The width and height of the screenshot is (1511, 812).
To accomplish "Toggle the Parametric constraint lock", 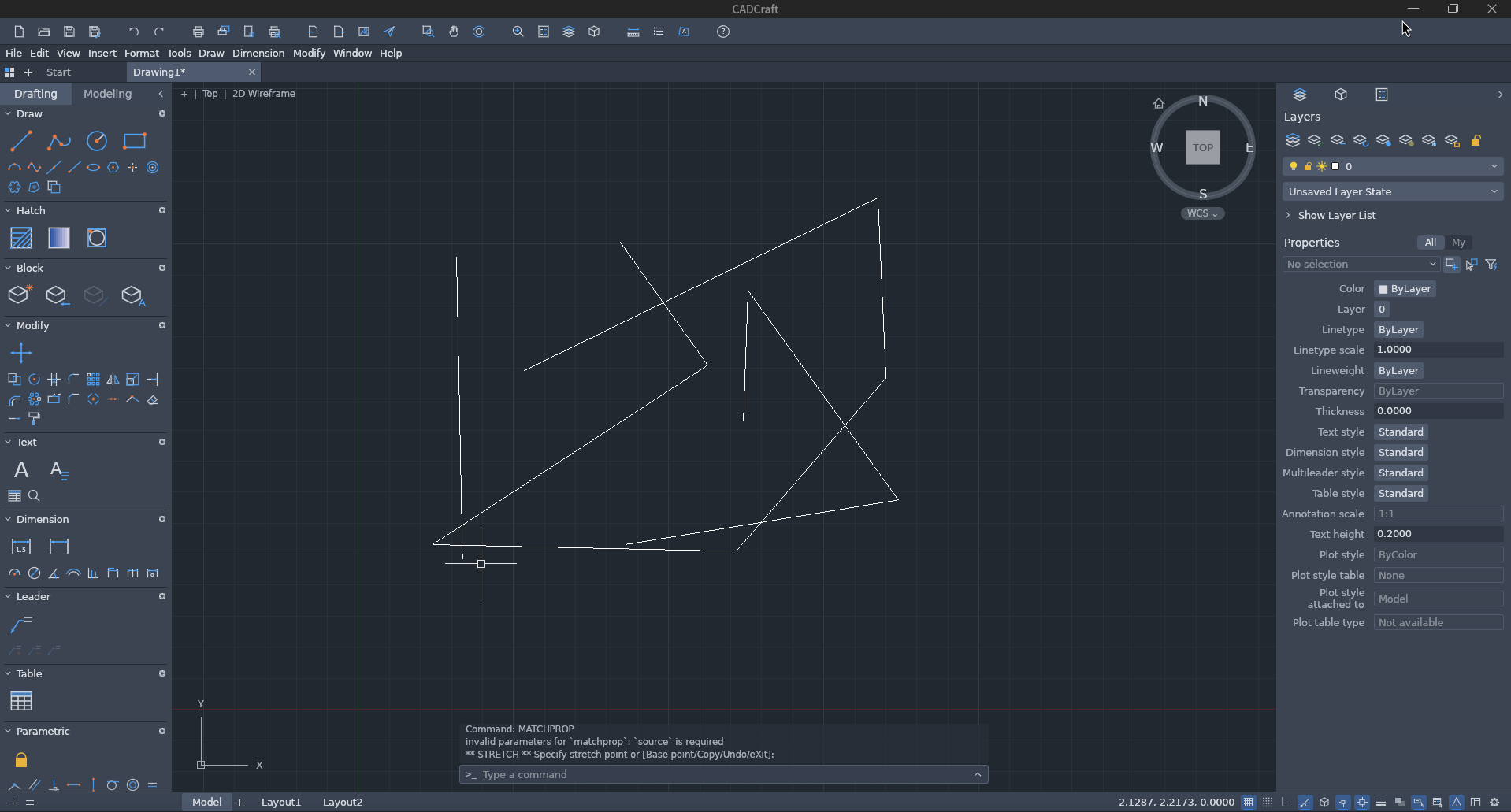I will click(21, 760).
